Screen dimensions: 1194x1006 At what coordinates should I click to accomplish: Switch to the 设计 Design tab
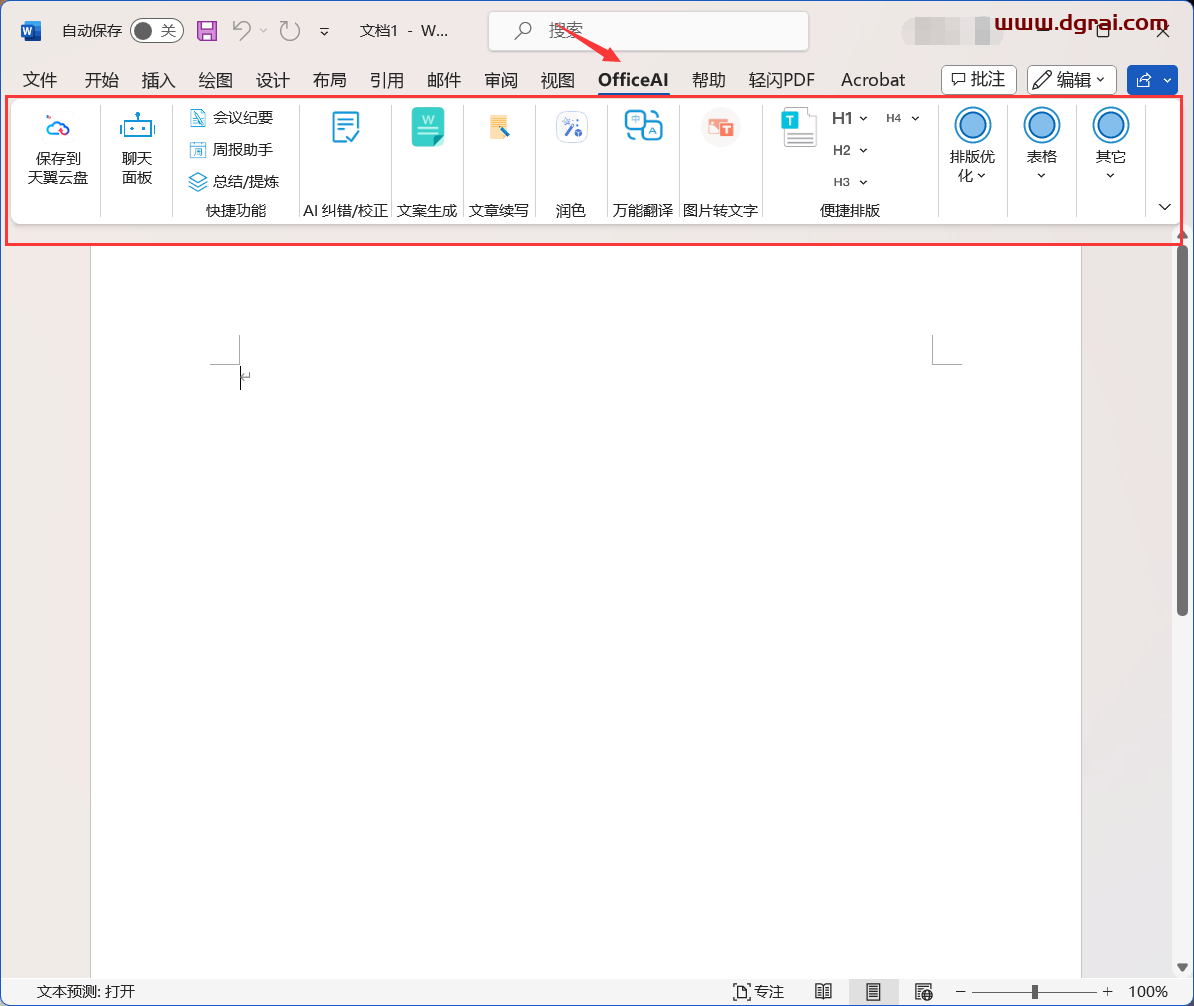pyautogui.click(x=273, y=80)
